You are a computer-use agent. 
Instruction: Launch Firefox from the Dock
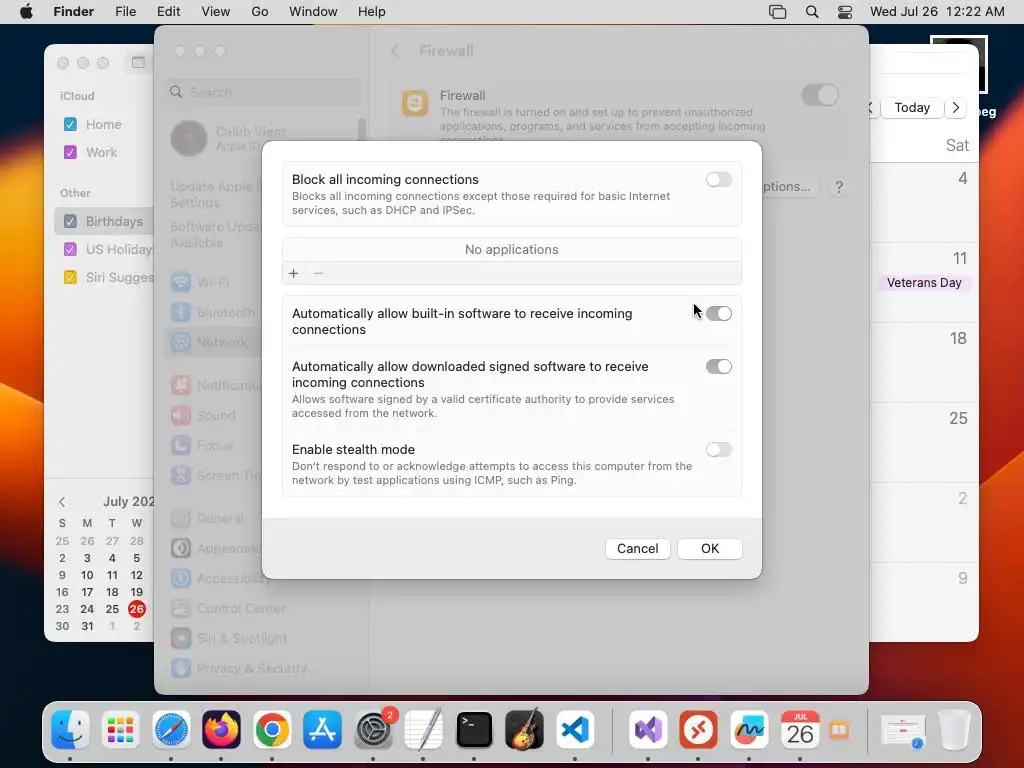click(x=221, y=729)
